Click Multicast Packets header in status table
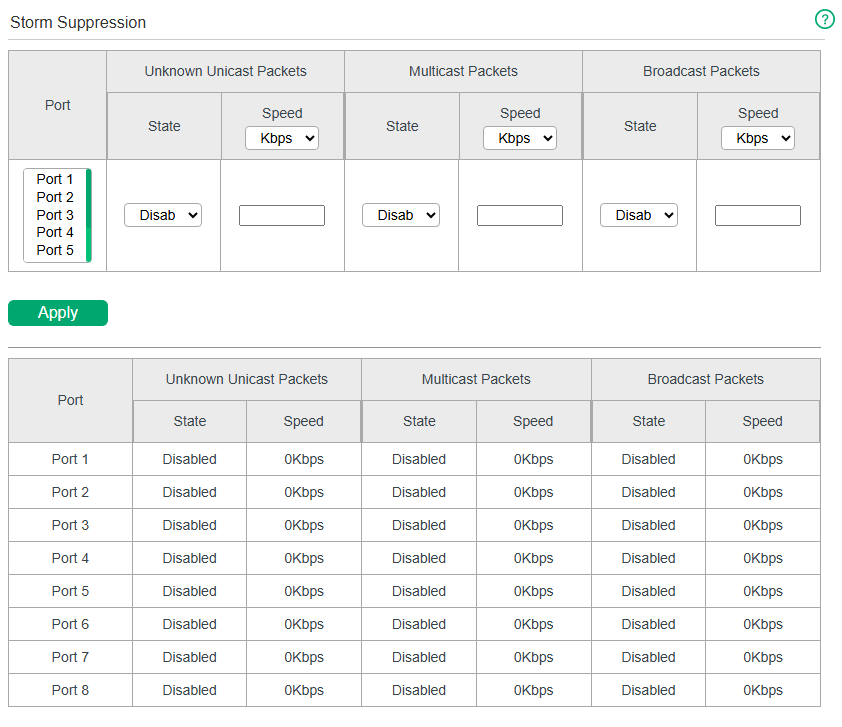Screen dimensions: 842x727 pos(476,379)
